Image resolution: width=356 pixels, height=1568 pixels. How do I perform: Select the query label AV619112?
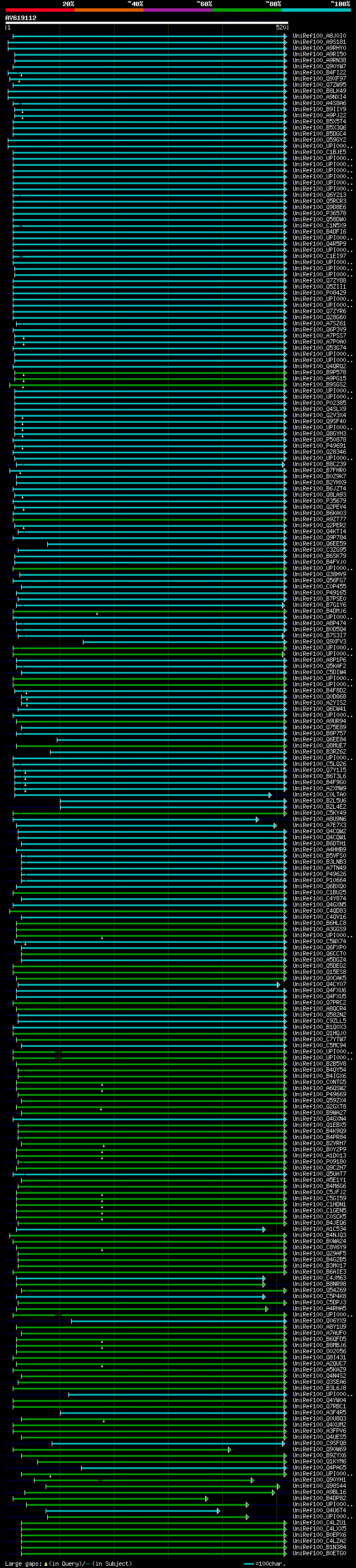click(21, 18)
